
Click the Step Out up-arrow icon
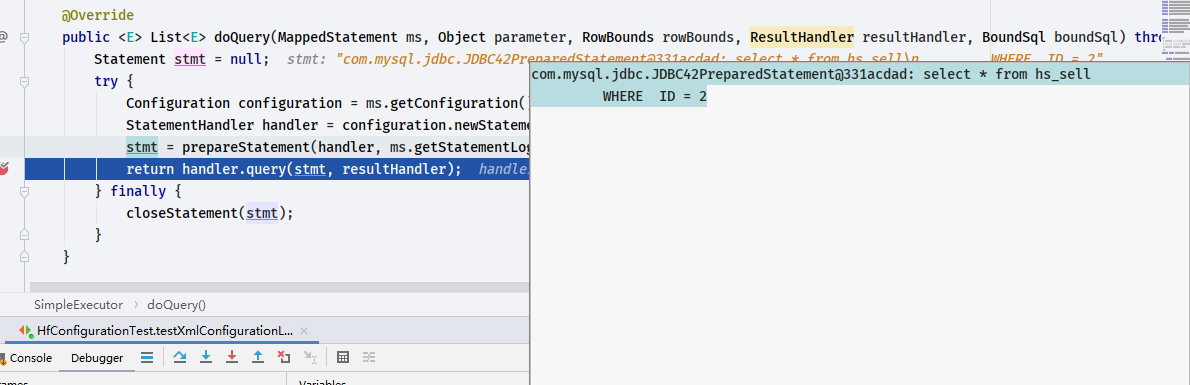[258, 357]
